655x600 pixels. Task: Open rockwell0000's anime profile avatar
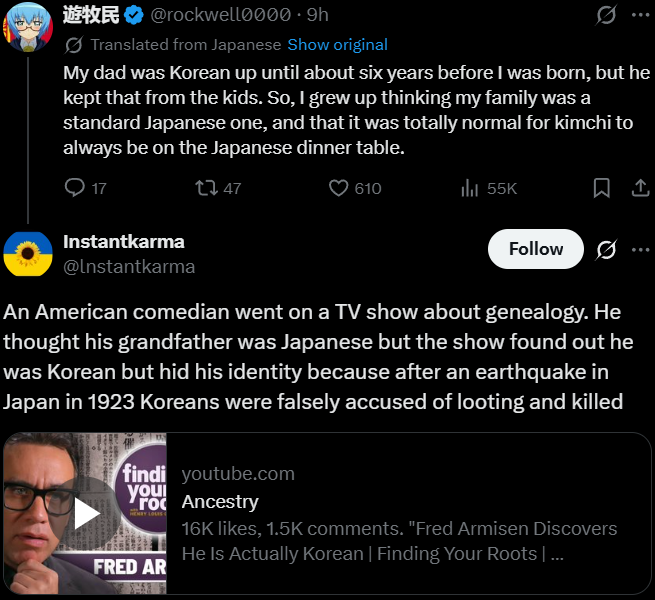click(x=28, y=26)
